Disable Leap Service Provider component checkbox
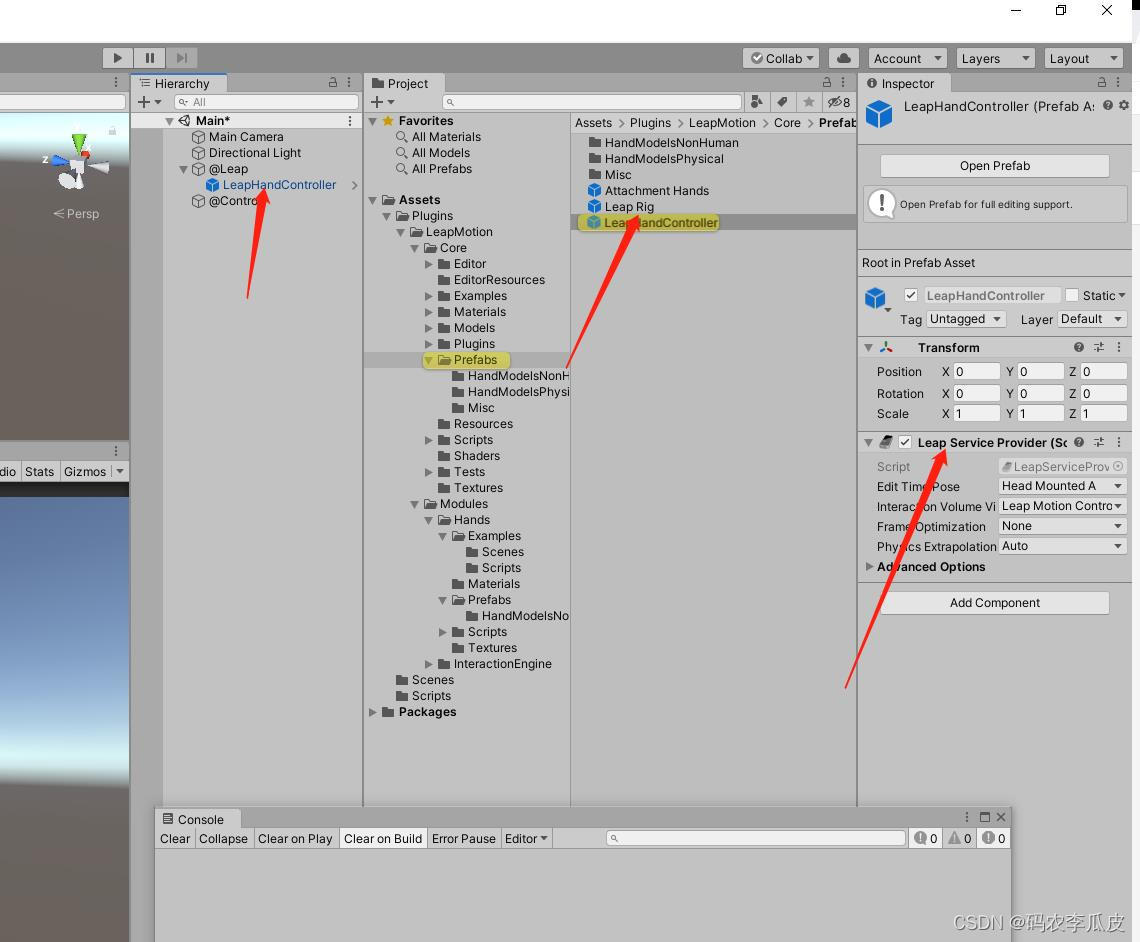The image size is (1140, 942). (x=905, y=442)
